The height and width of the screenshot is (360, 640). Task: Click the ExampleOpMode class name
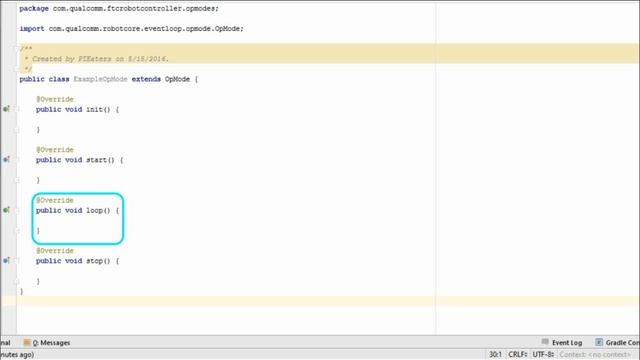pos(100,79)
